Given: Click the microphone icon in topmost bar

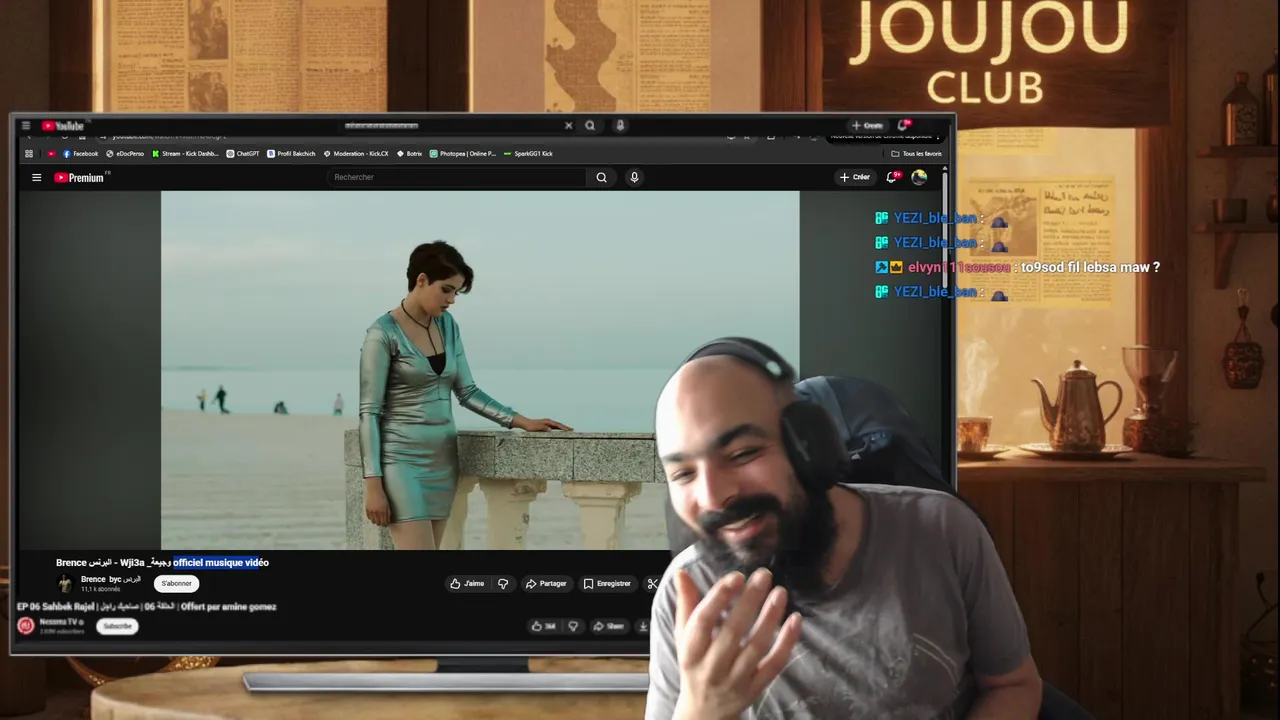Looking at the screenshot, I should pyautogui.click(x=620, y=126).
